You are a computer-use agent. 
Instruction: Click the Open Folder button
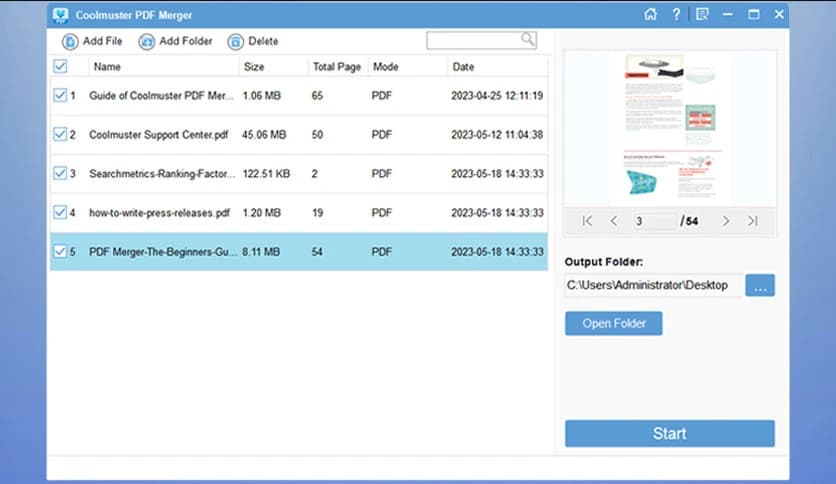coord(614,324)
